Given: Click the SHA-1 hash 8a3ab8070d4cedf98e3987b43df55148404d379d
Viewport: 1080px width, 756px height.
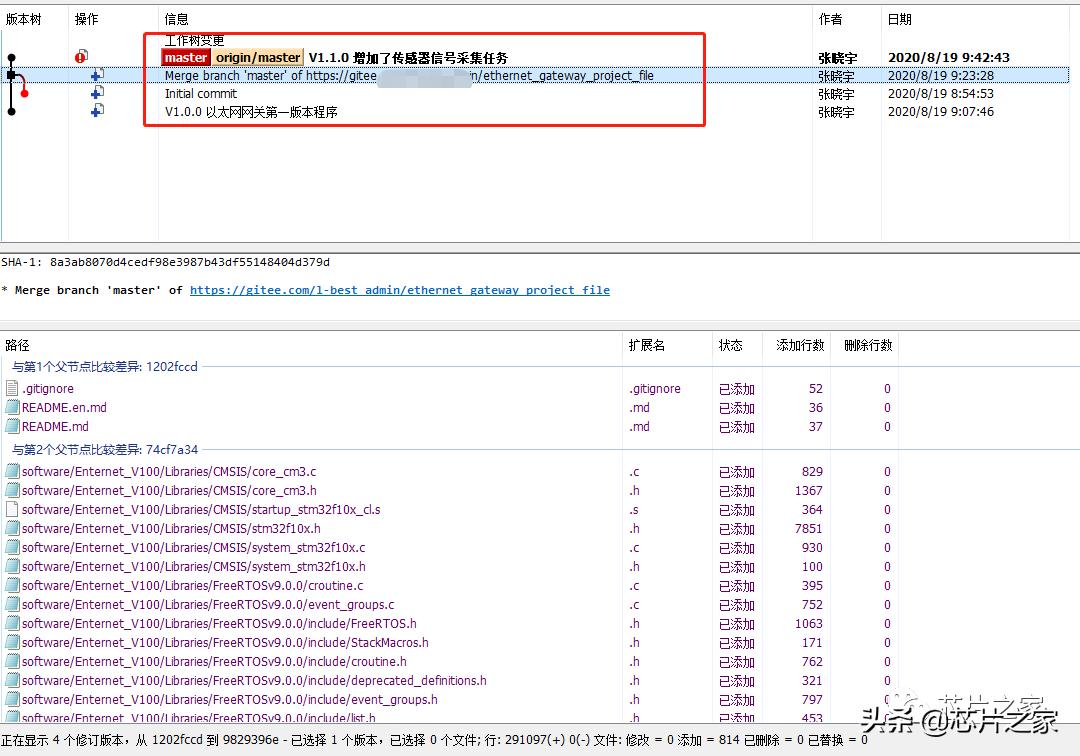Looking at the screenshot, I should [x=189, y=262].
